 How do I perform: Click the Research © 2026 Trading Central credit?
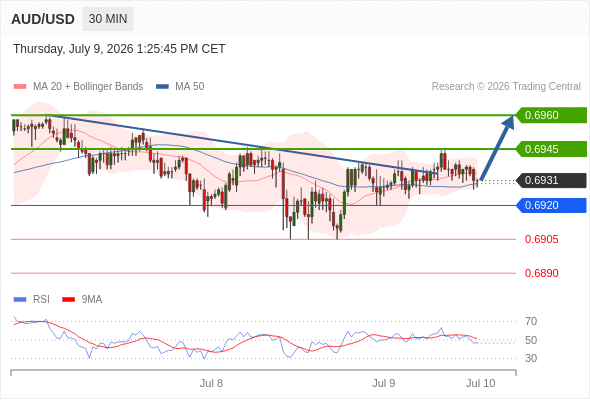(506, 87)
